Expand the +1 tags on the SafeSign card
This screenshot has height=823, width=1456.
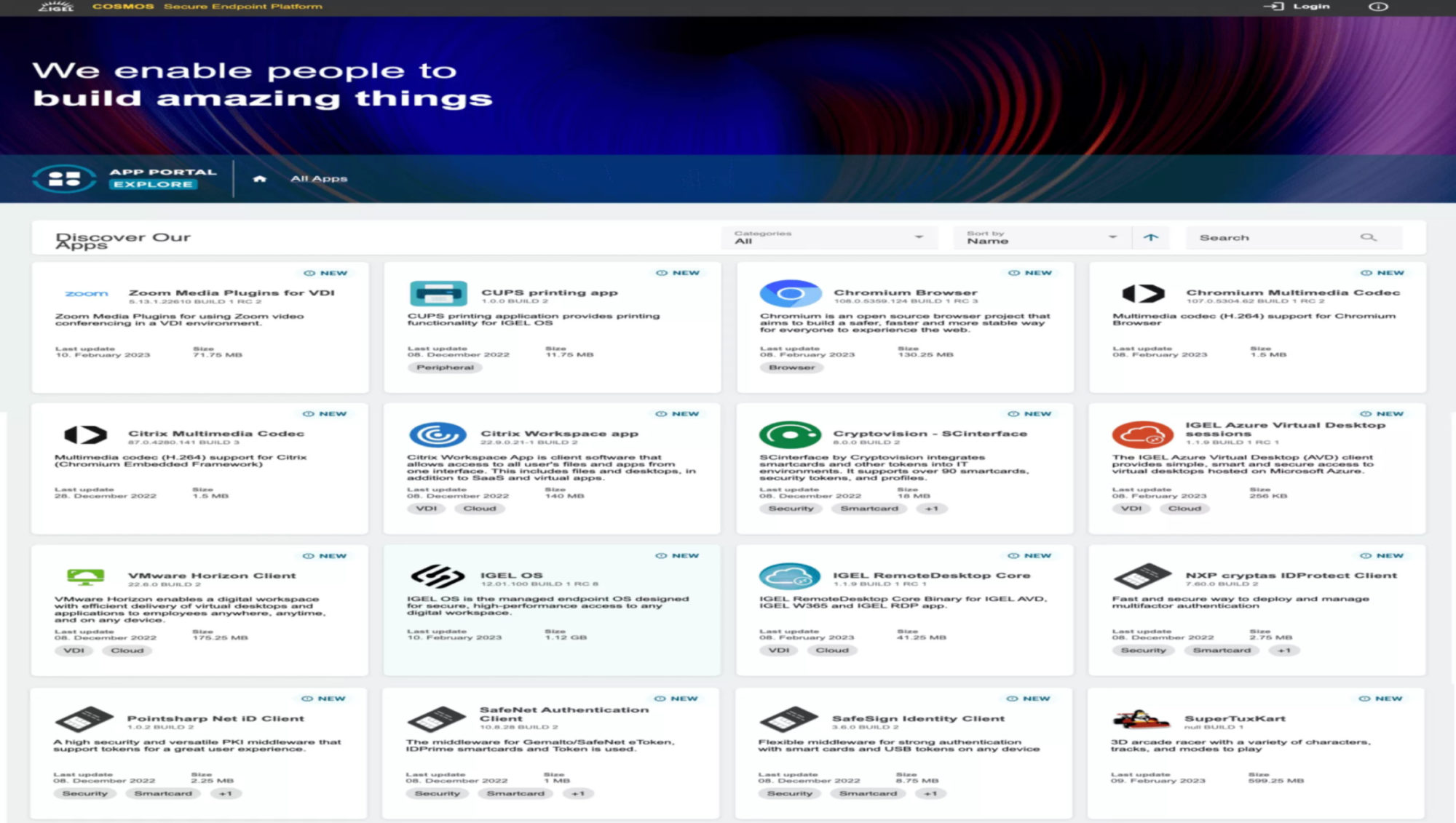(930, 794)
